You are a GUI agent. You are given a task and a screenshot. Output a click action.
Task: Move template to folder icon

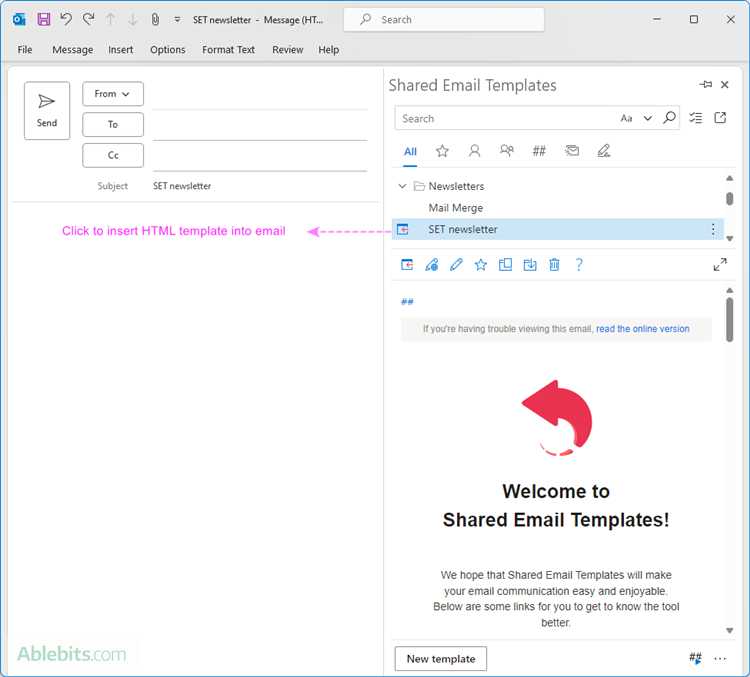pyautogui.click(x=529, y=265)
